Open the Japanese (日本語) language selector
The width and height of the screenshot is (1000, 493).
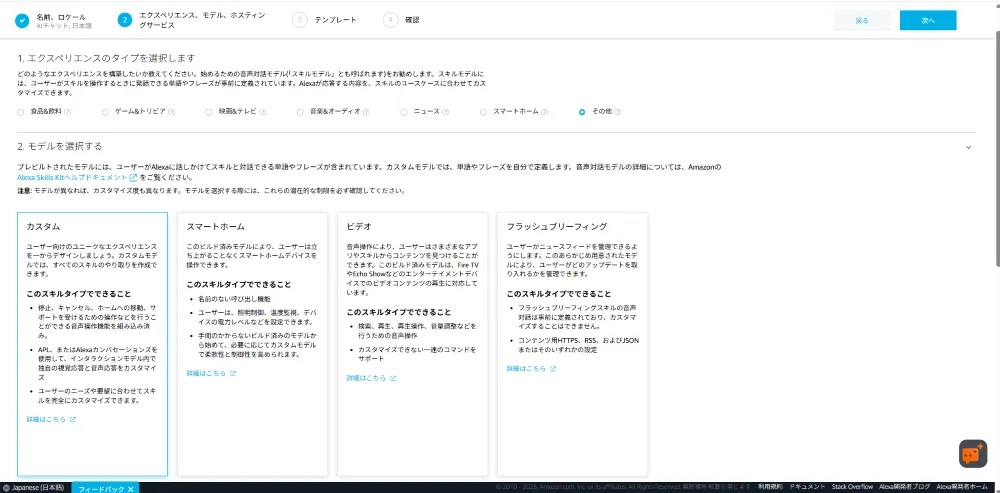coord(35,488)
